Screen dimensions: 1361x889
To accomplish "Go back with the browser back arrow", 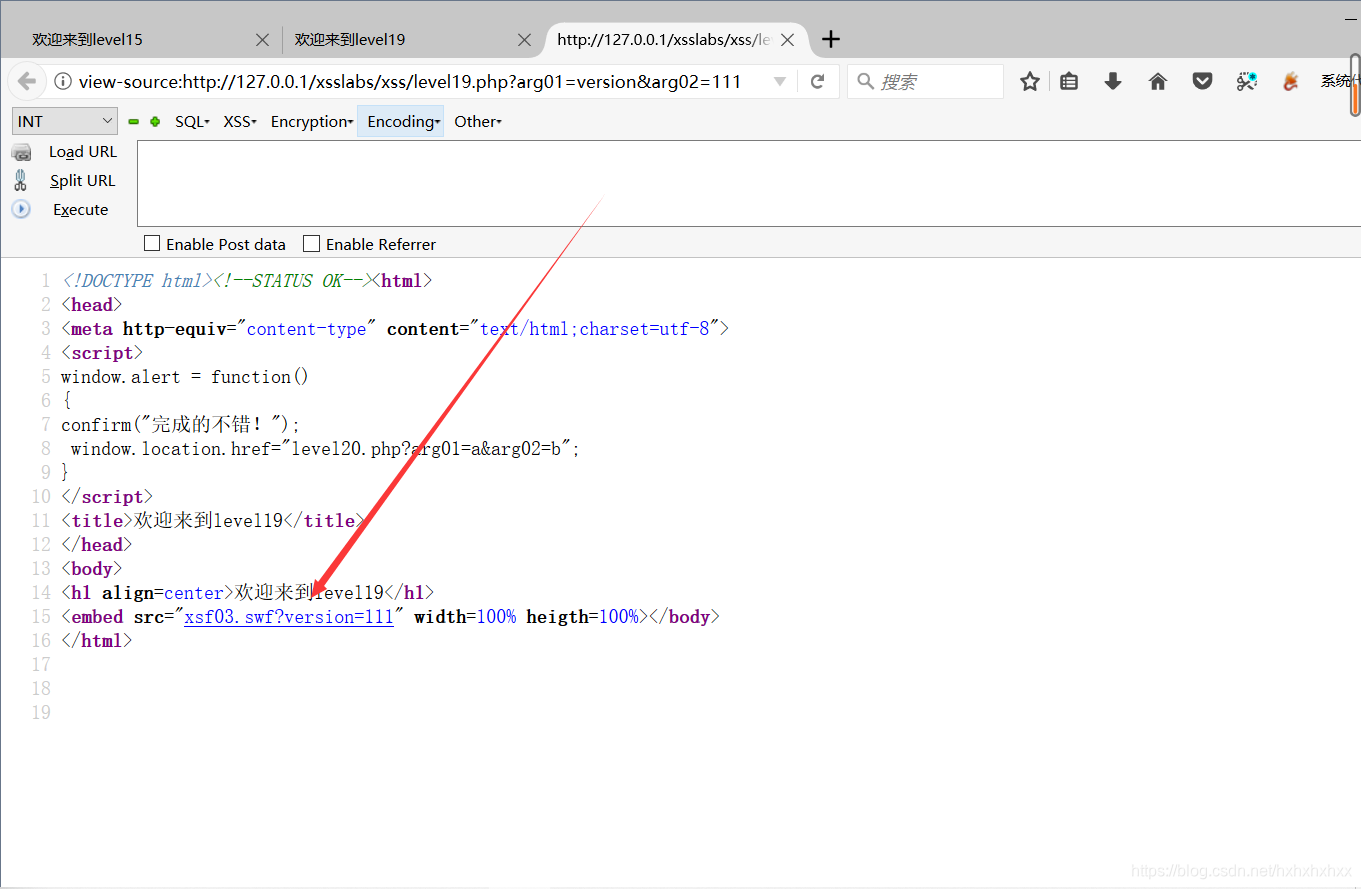I will [27, 82].
